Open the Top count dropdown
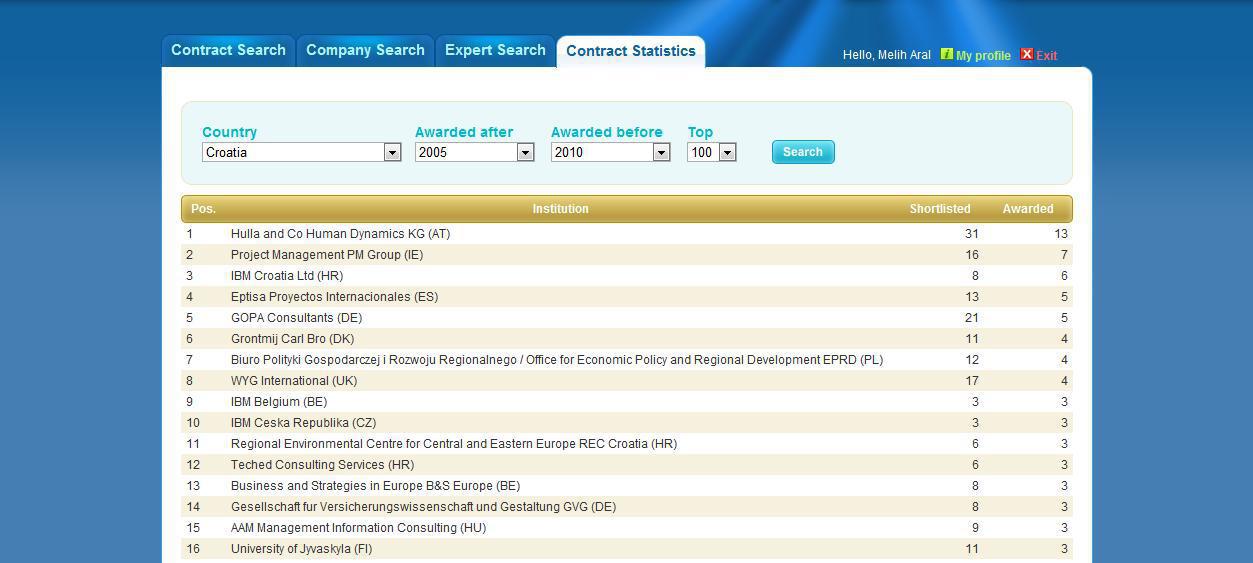1253x563 pixels. point(711,152)
